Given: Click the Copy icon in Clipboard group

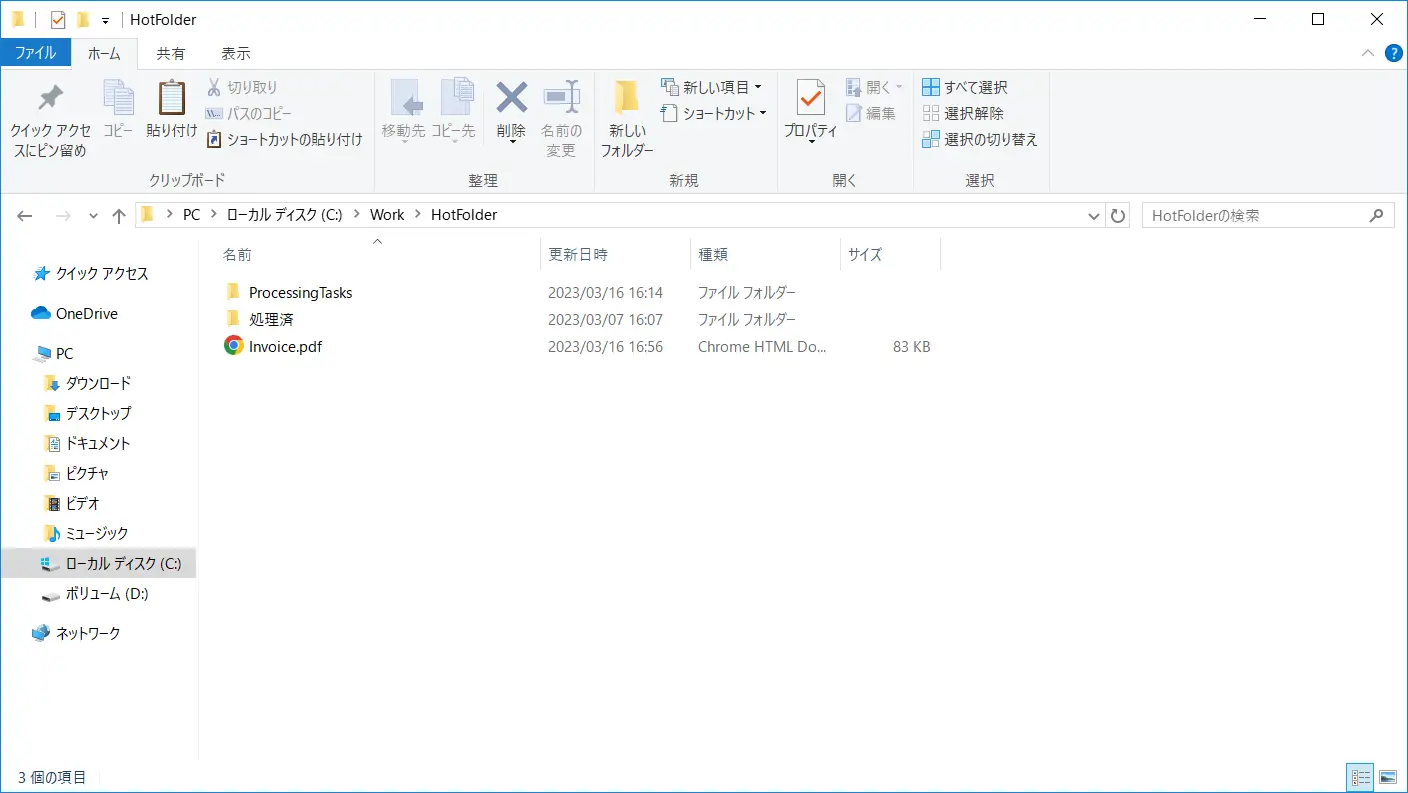Looking at the screenshot, I should (118, 98).
